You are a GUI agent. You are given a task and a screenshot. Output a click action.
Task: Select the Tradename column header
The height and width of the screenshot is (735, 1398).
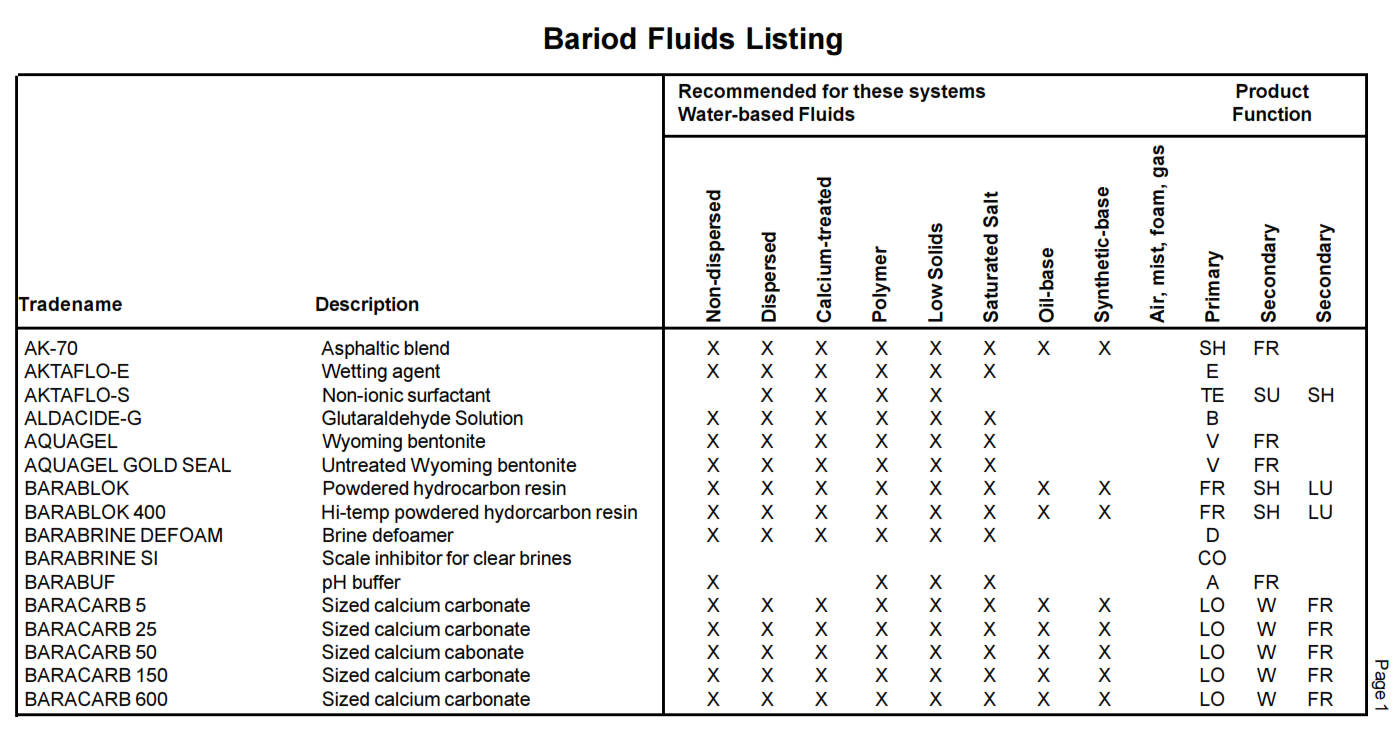tap(70, 304)
